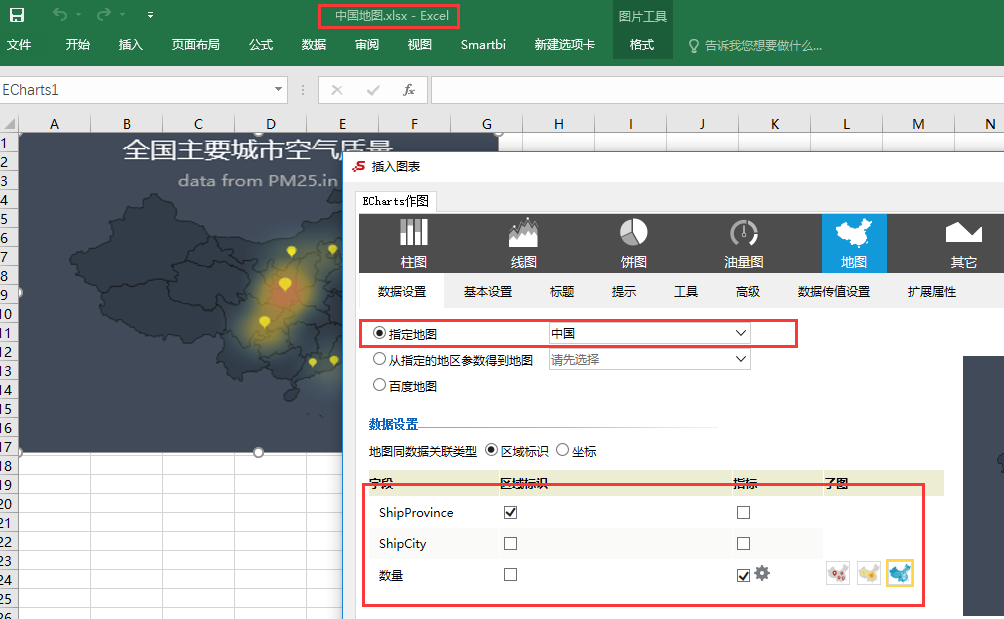This screenshot has width=1004, height=619.
Task: Select the 指定地图 radio button
Action: pos(379,333)
